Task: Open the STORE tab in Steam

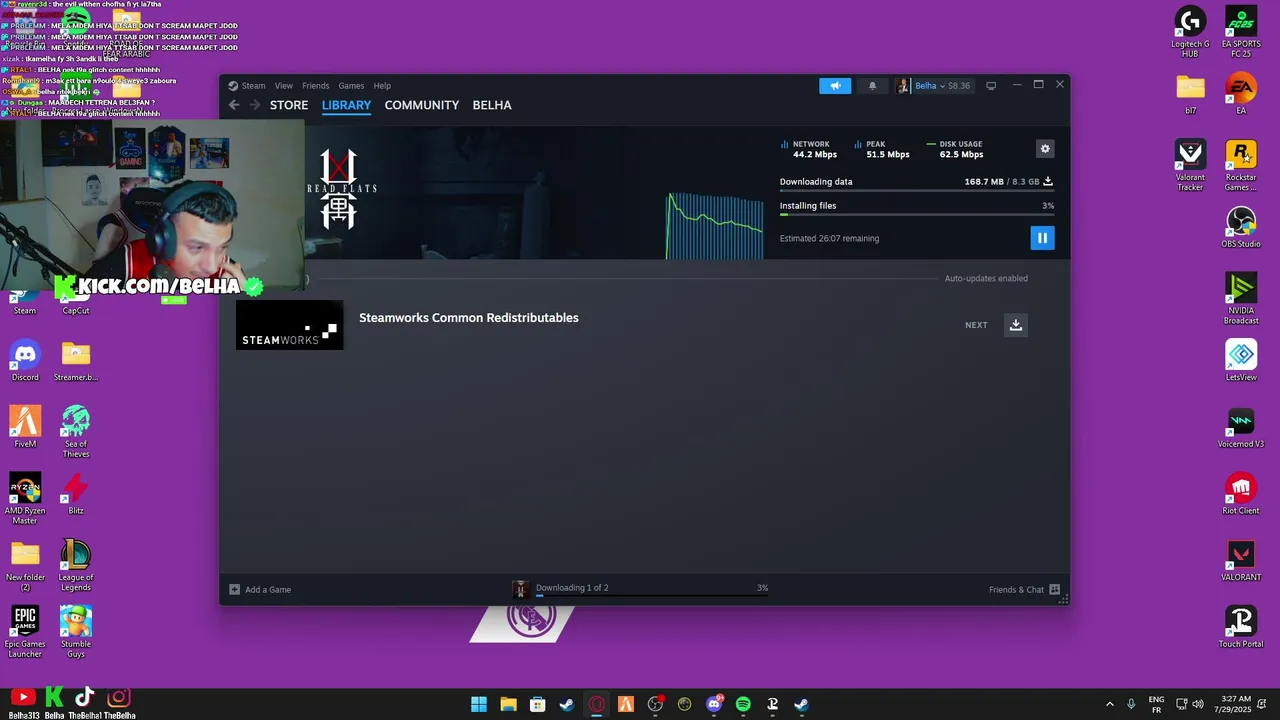Action: coord(289,105)
